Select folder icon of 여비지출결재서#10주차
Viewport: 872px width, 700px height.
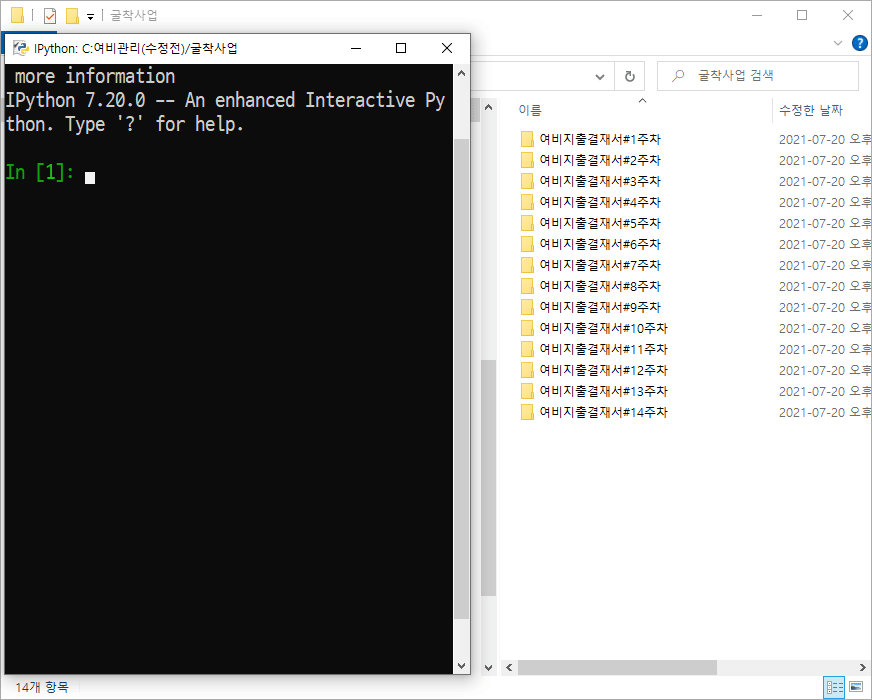tap(527, 328)
